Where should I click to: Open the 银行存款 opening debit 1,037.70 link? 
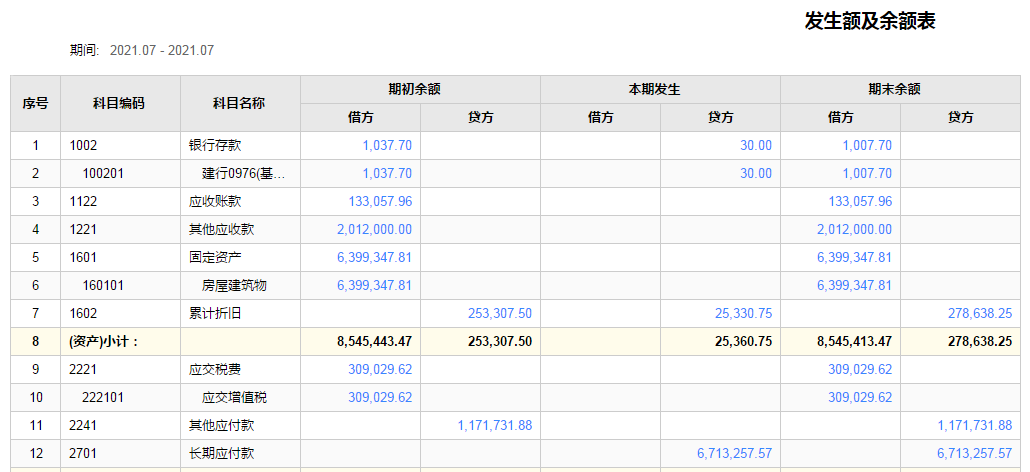(387, 146)
